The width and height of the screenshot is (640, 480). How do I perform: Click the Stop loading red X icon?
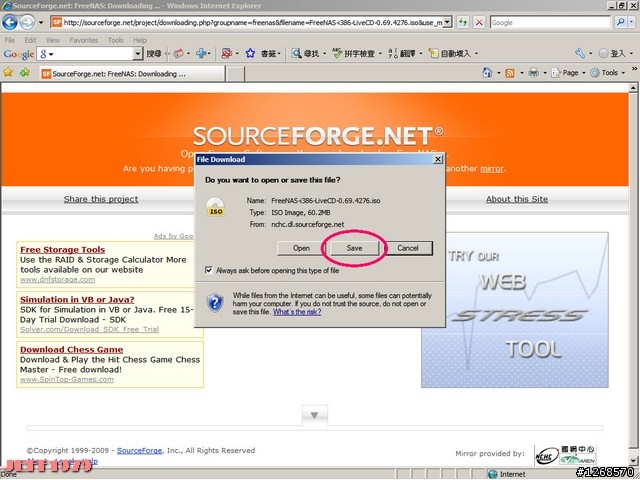click(479, 22)
